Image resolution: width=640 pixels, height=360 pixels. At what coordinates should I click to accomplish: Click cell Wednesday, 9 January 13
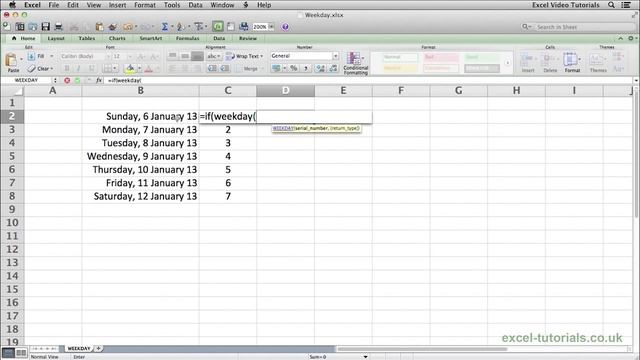coord(140,156)
